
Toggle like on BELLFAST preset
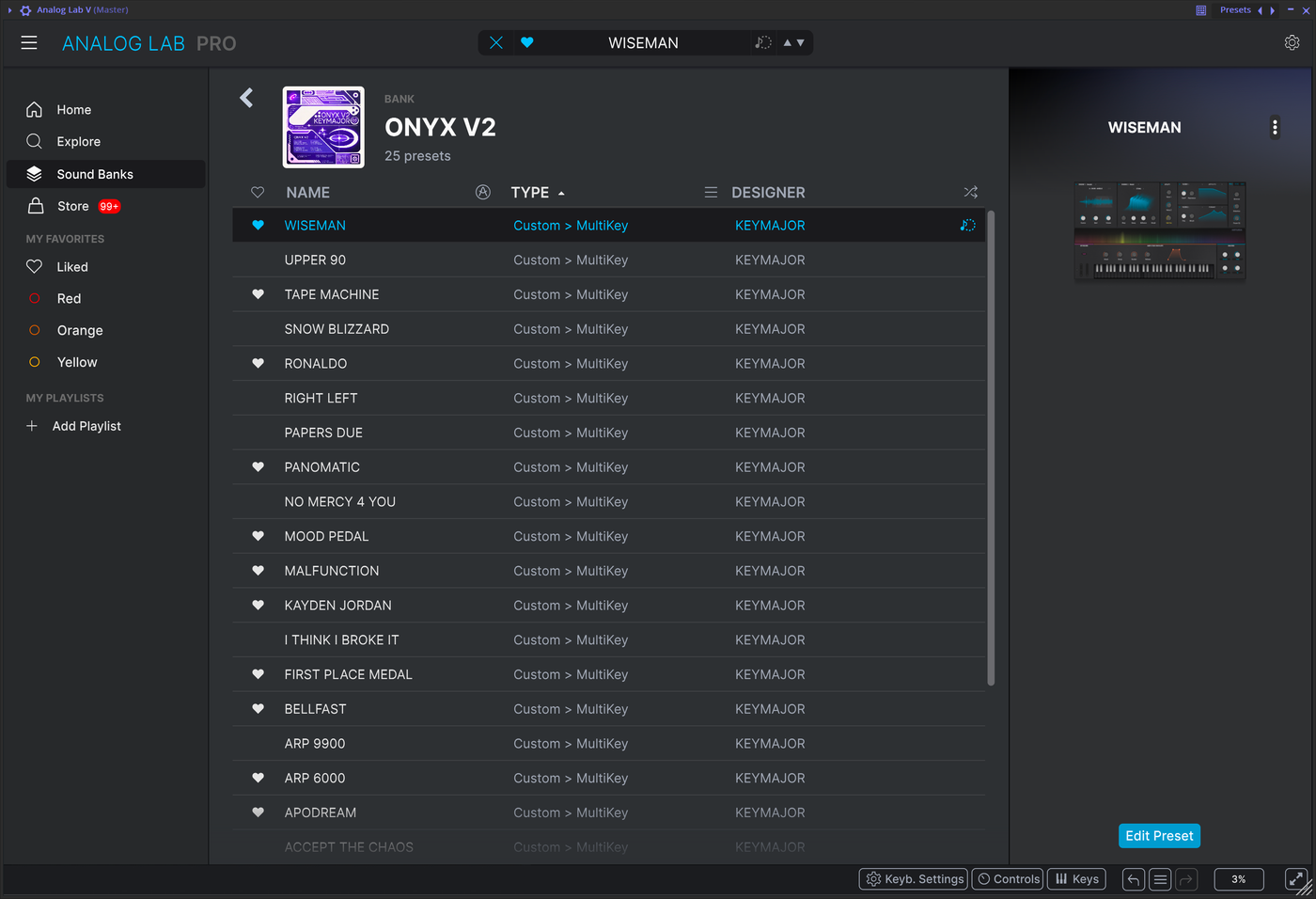pyautogui.click(x=258, y=709)
